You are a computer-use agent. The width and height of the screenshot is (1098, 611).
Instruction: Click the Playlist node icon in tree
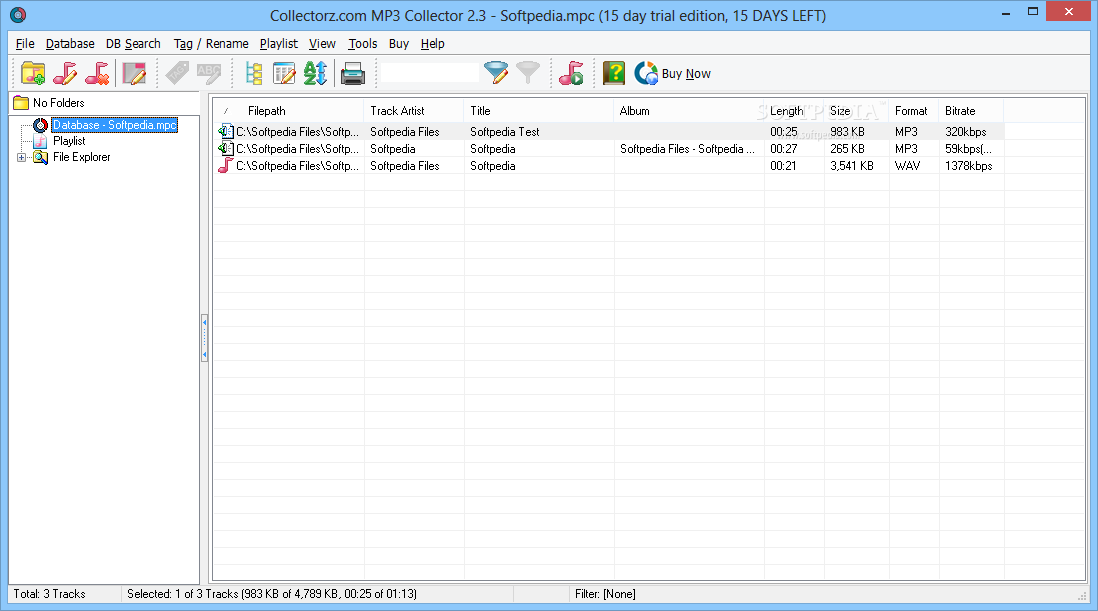(x=41, y=141)
